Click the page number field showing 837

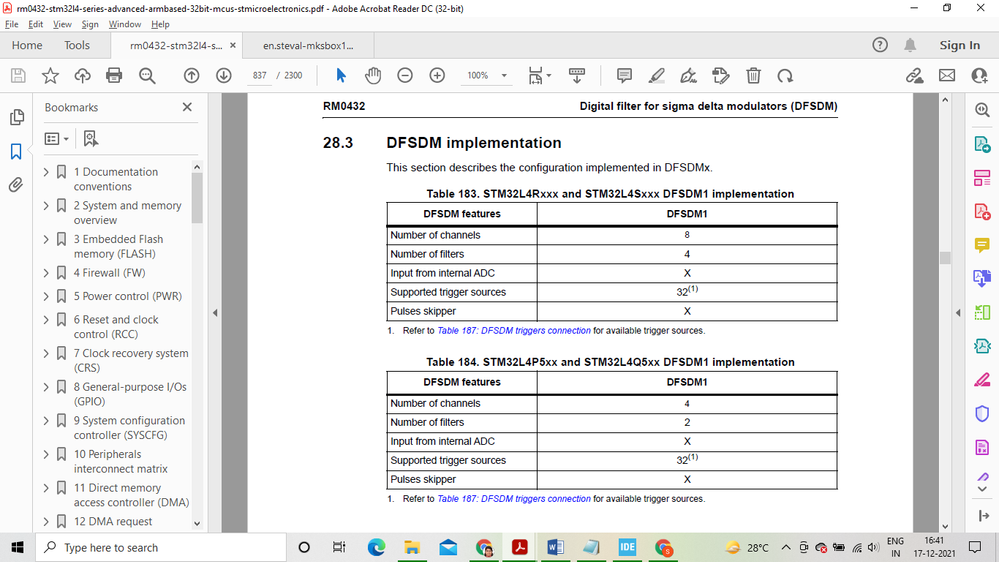pos(259,75)
